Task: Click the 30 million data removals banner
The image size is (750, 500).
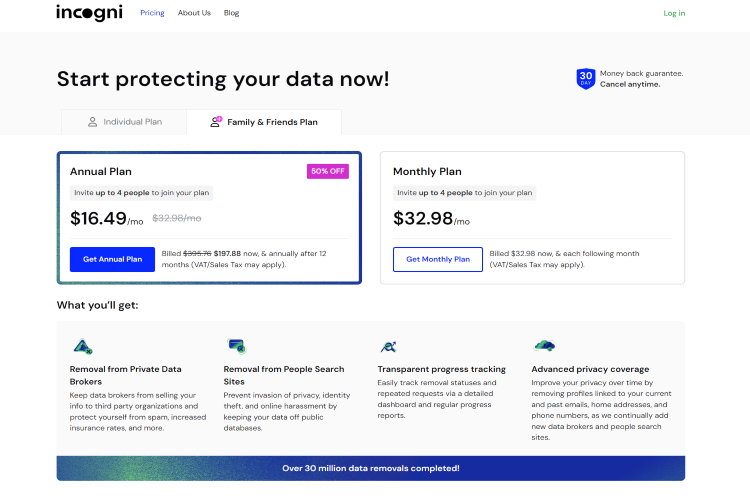Action: click(x=371, y=468)
